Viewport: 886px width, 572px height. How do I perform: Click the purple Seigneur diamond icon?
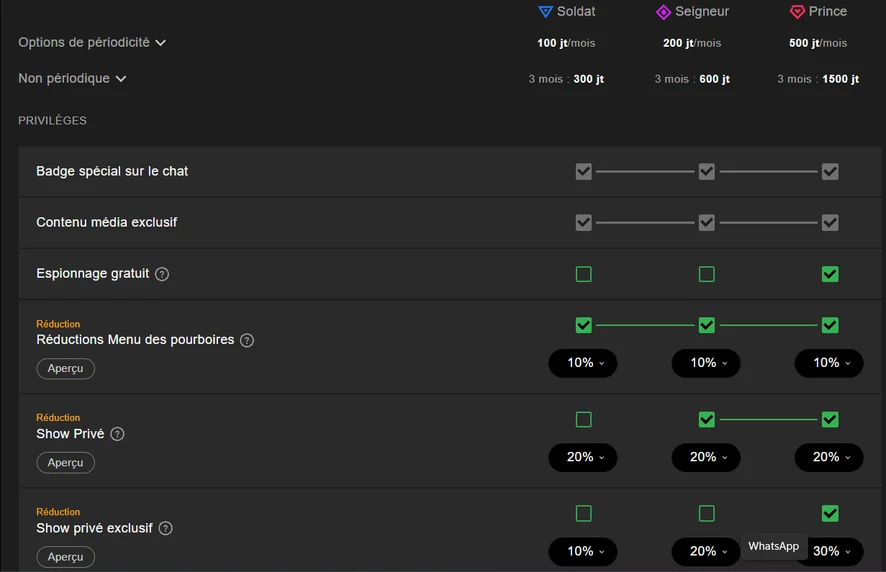663,12
